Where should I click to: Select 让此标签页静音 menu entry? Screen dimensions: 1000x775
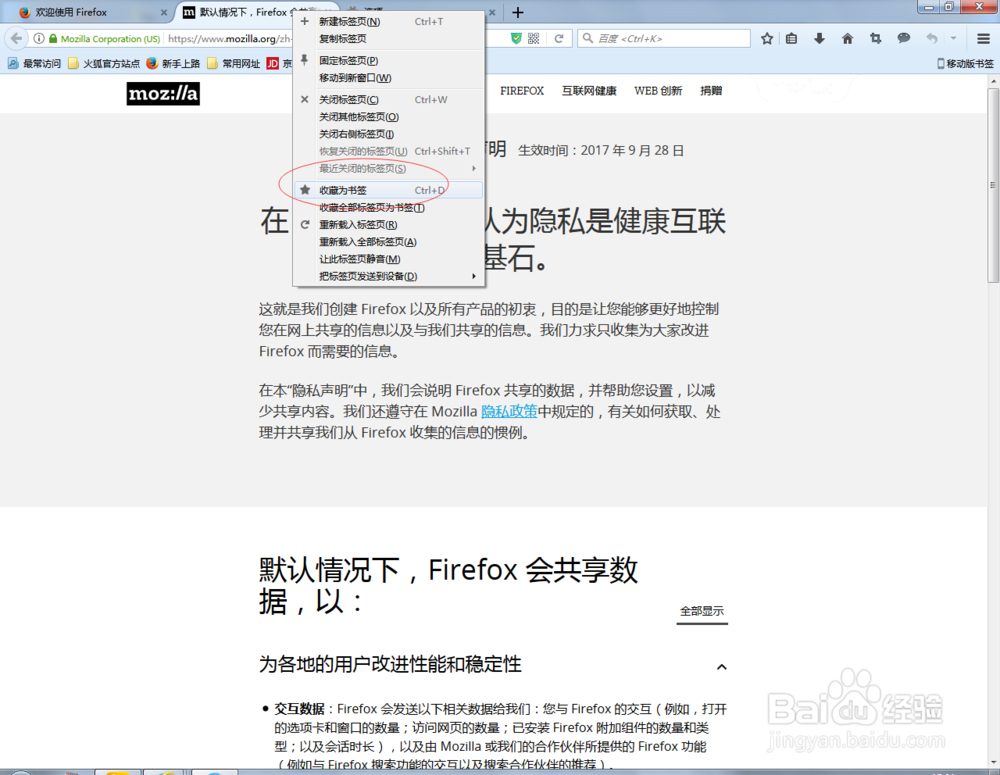tap(388, 259)
